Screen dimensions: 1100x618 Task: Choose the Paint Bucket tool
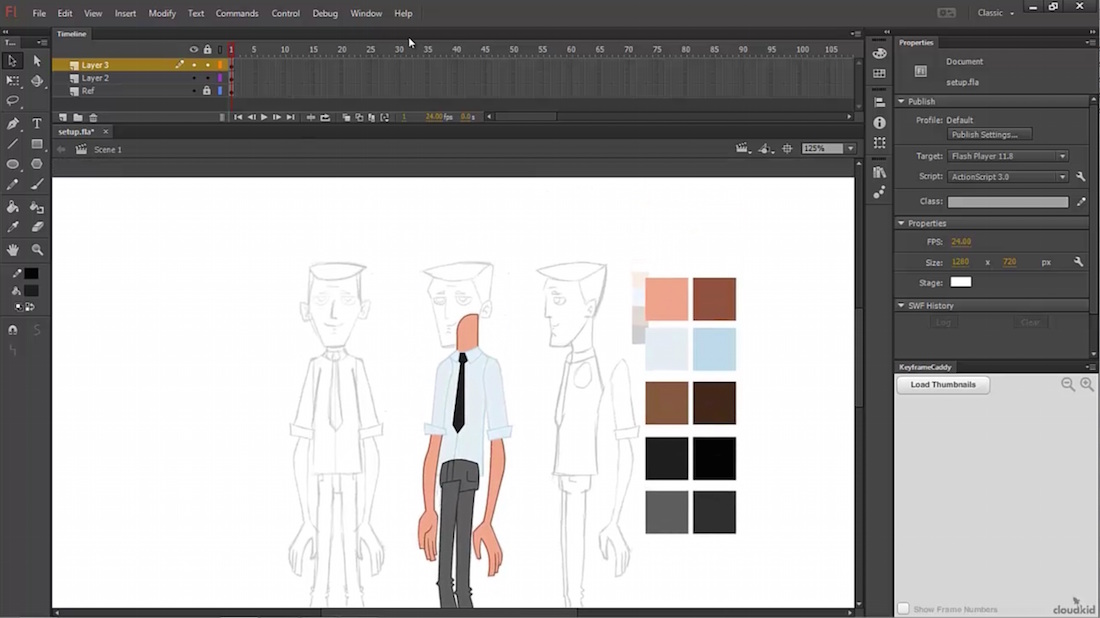click(13, 207)
